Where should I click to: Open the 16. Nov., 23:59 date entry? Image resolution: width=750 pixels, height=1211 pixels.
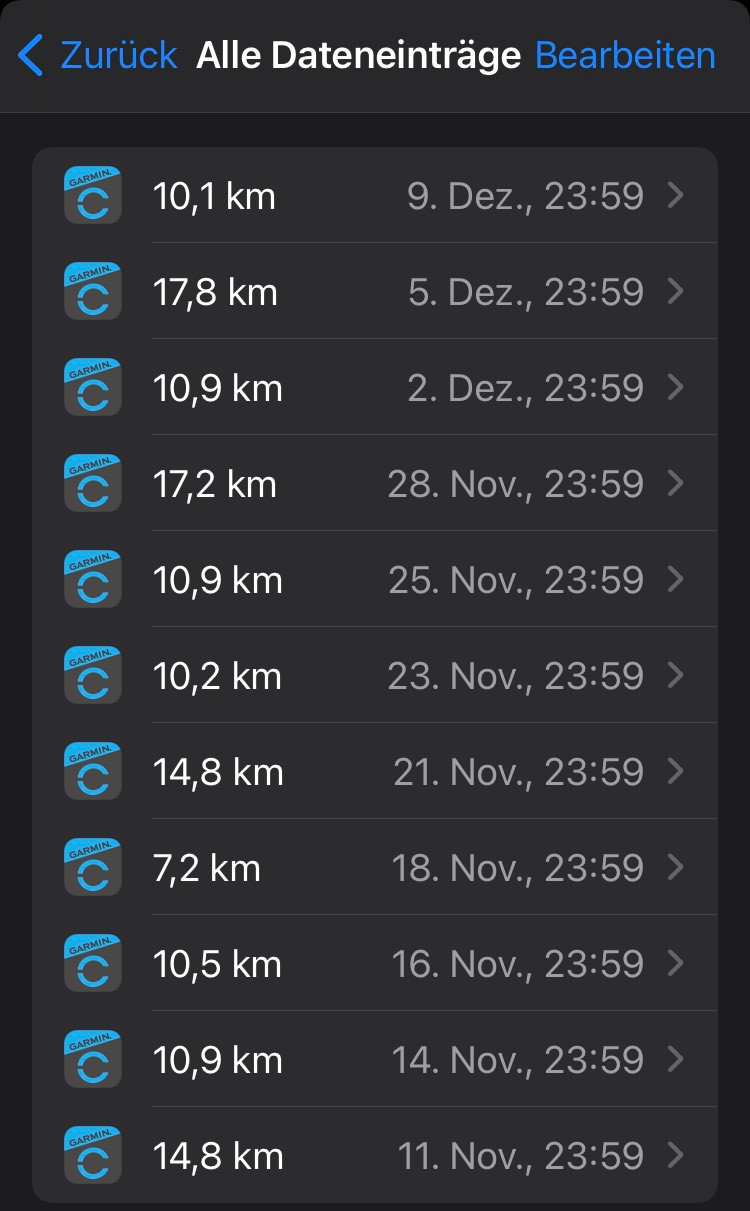pos(517,963)
